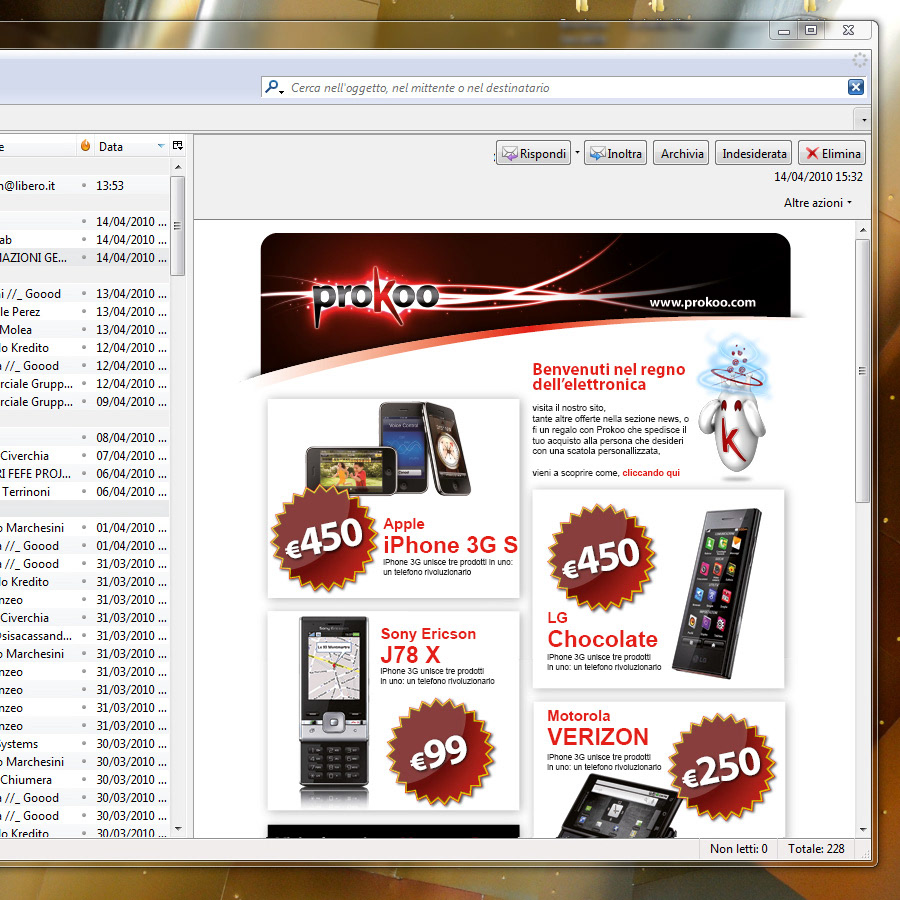
Task: Toggle junk dot on the Chiumera row
Action: 84,779
